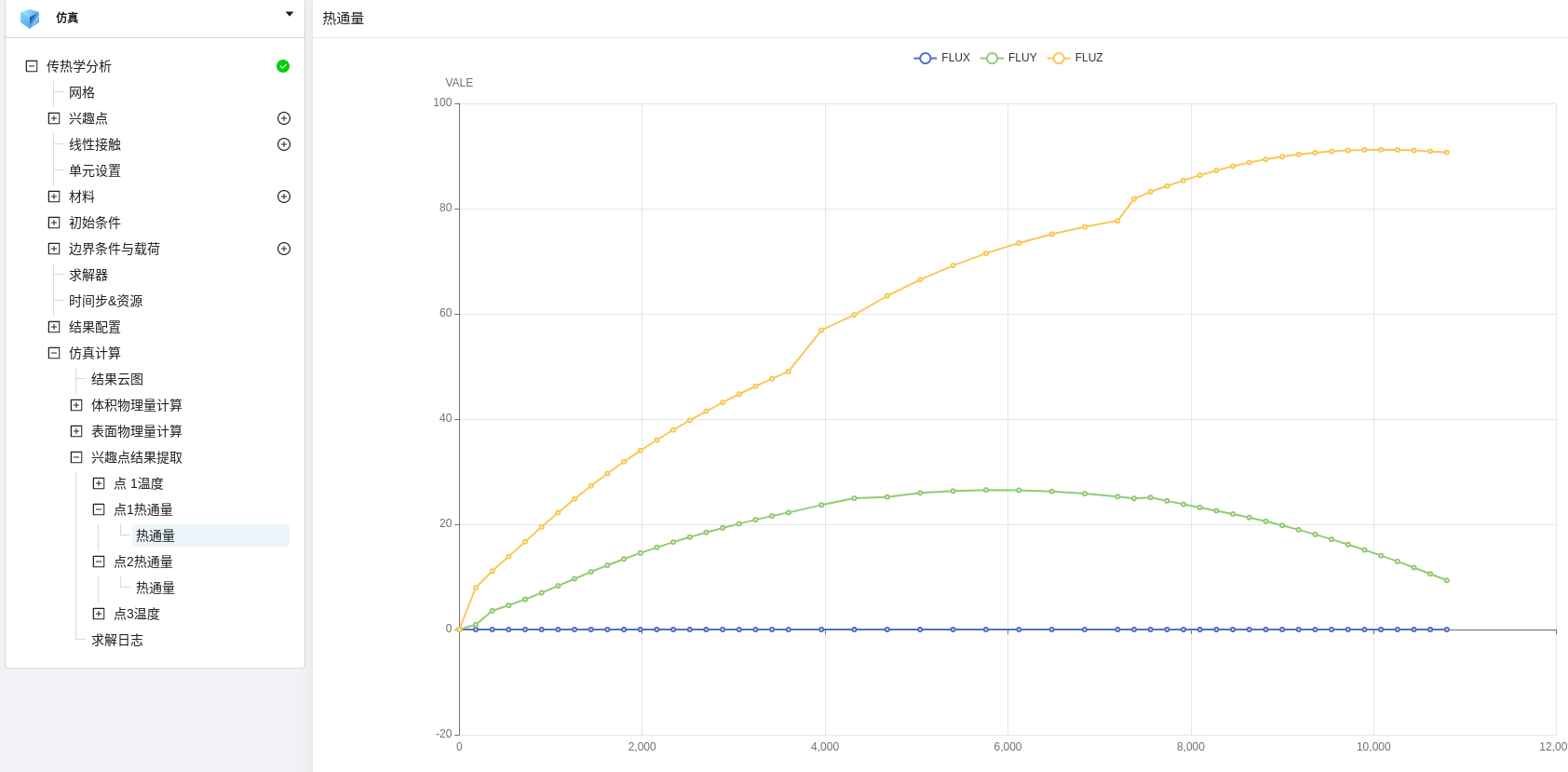
Task: Select the 网格 tree item
Action: (82, 92)
